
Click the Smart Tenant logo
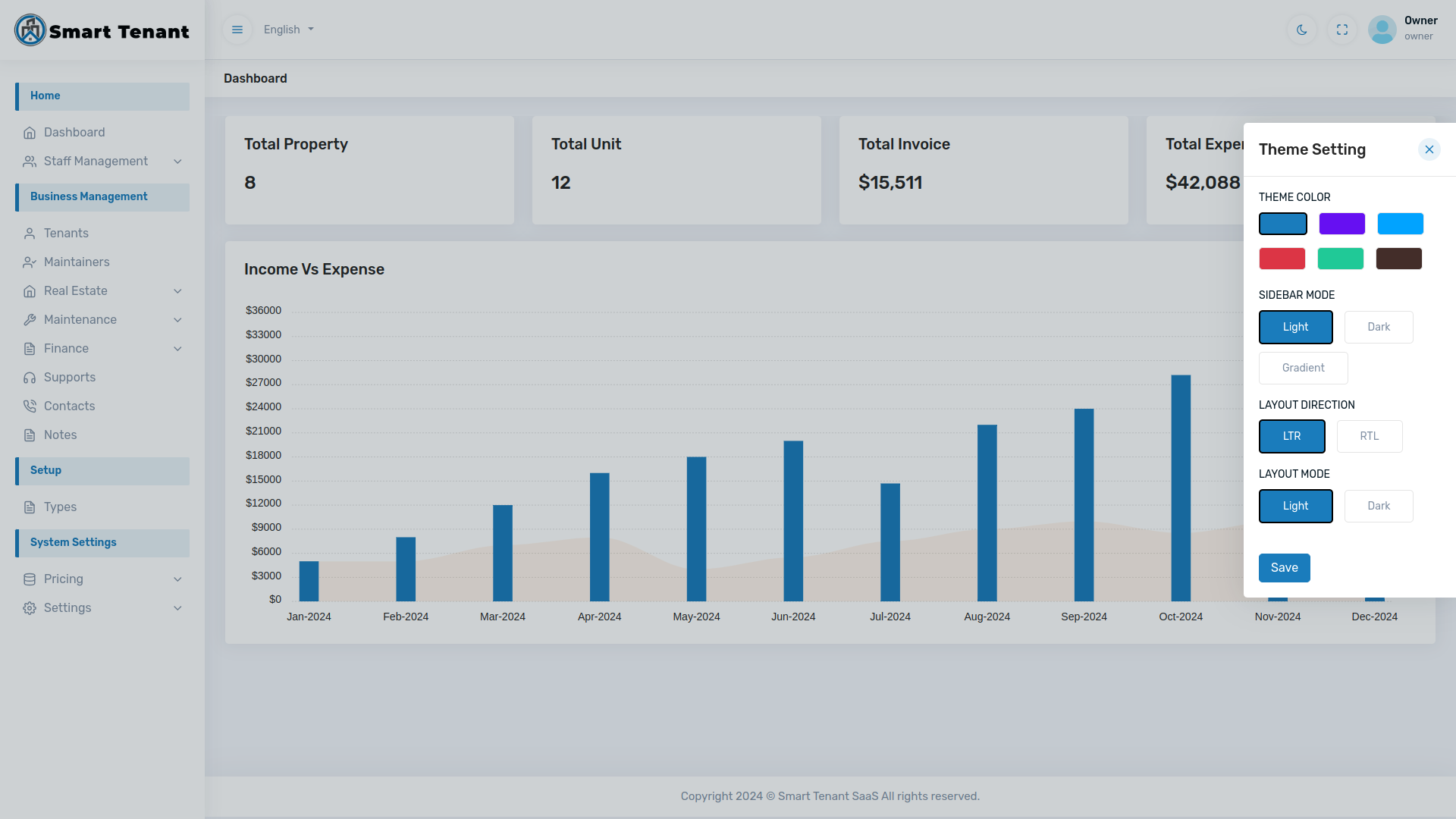[102, 30]
